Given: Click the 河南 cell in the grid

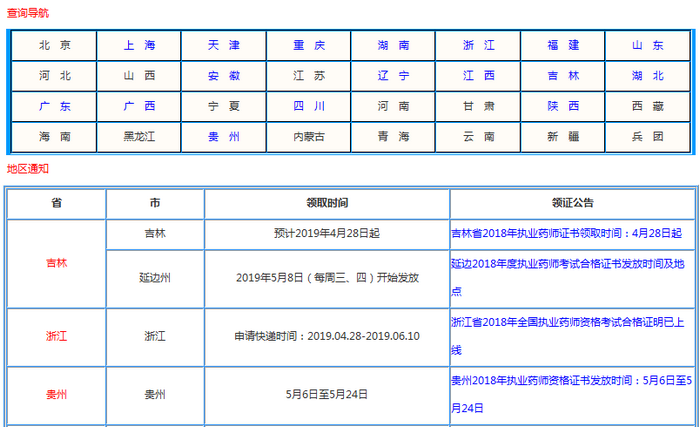Looking at the screenshot, I should [393, 106].
